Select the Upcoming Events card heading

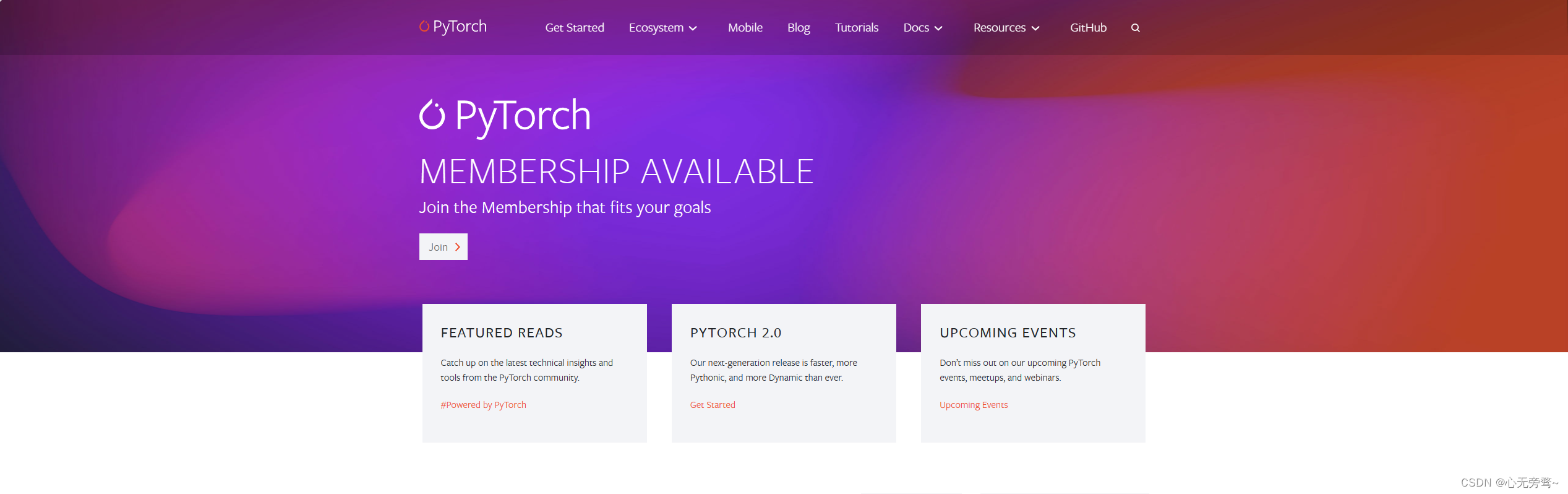tap(1008, 333)
